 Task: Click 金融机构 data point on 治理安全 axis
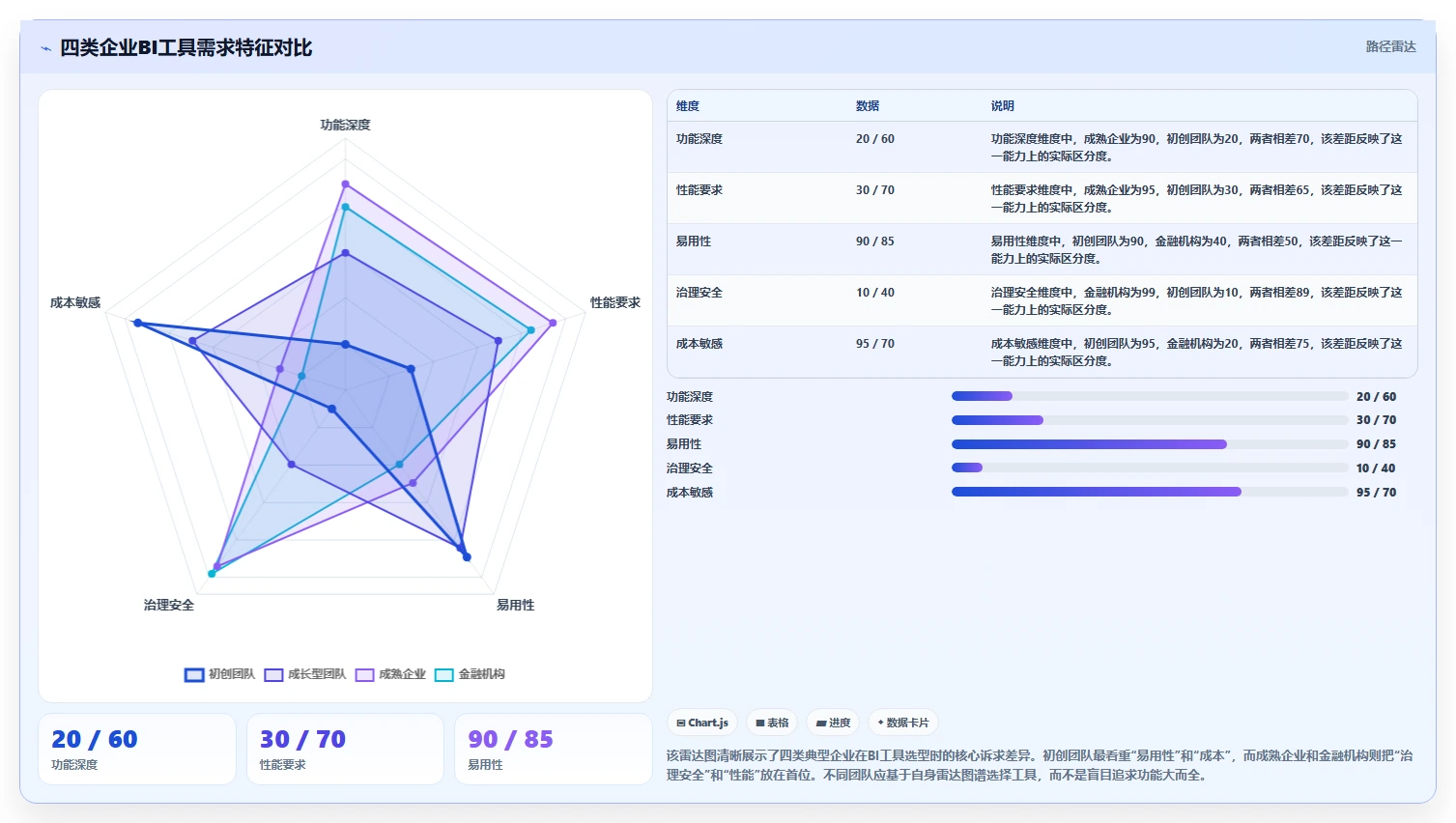point(212,574)
